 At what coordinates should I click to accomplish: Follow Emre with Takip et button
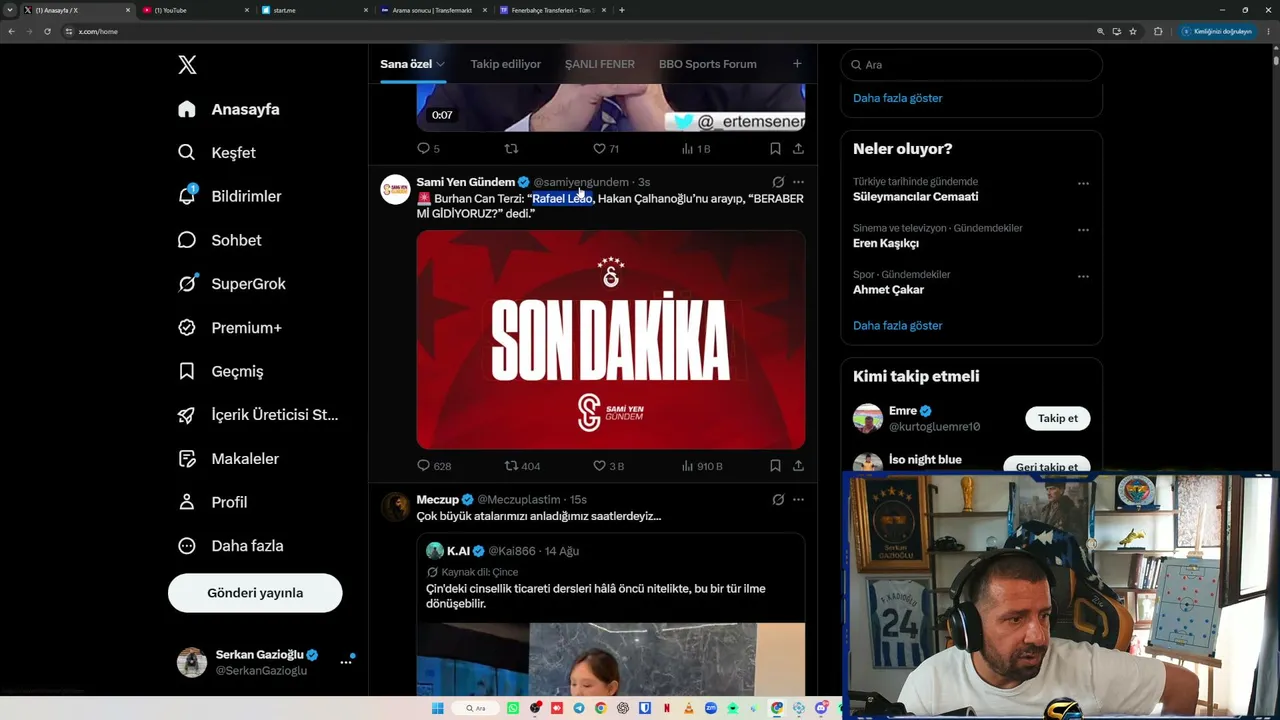point(1058,418)
